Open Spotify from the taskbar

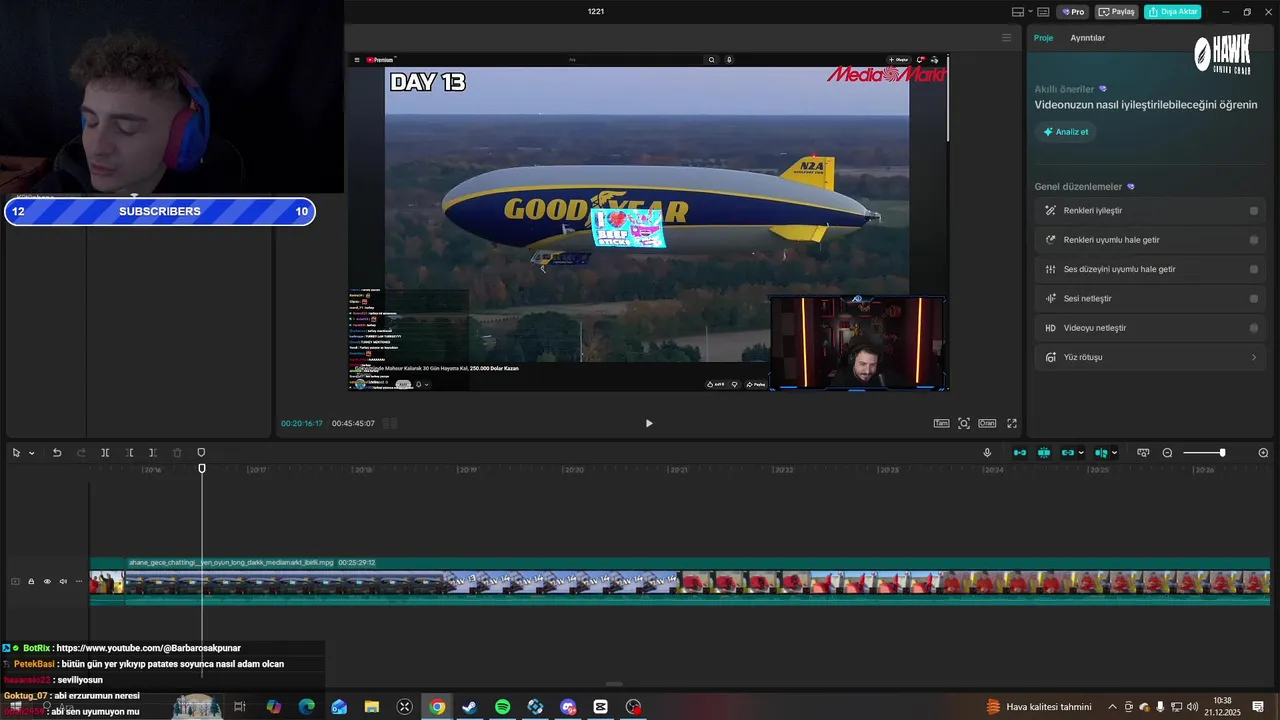coord(502,707)
